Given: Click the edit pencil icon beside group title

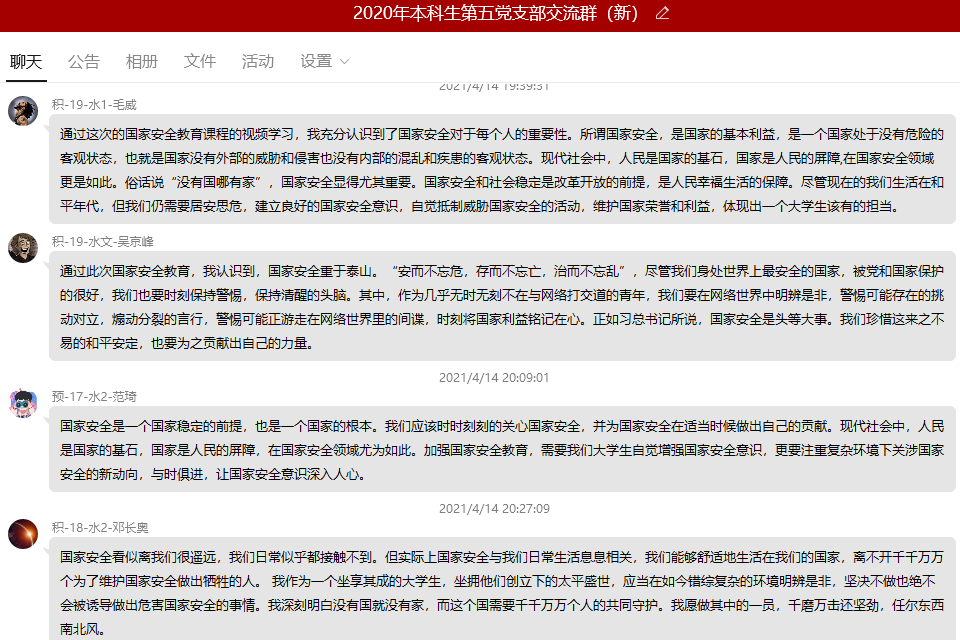Looking at the screenshot, I should (662, 13).
